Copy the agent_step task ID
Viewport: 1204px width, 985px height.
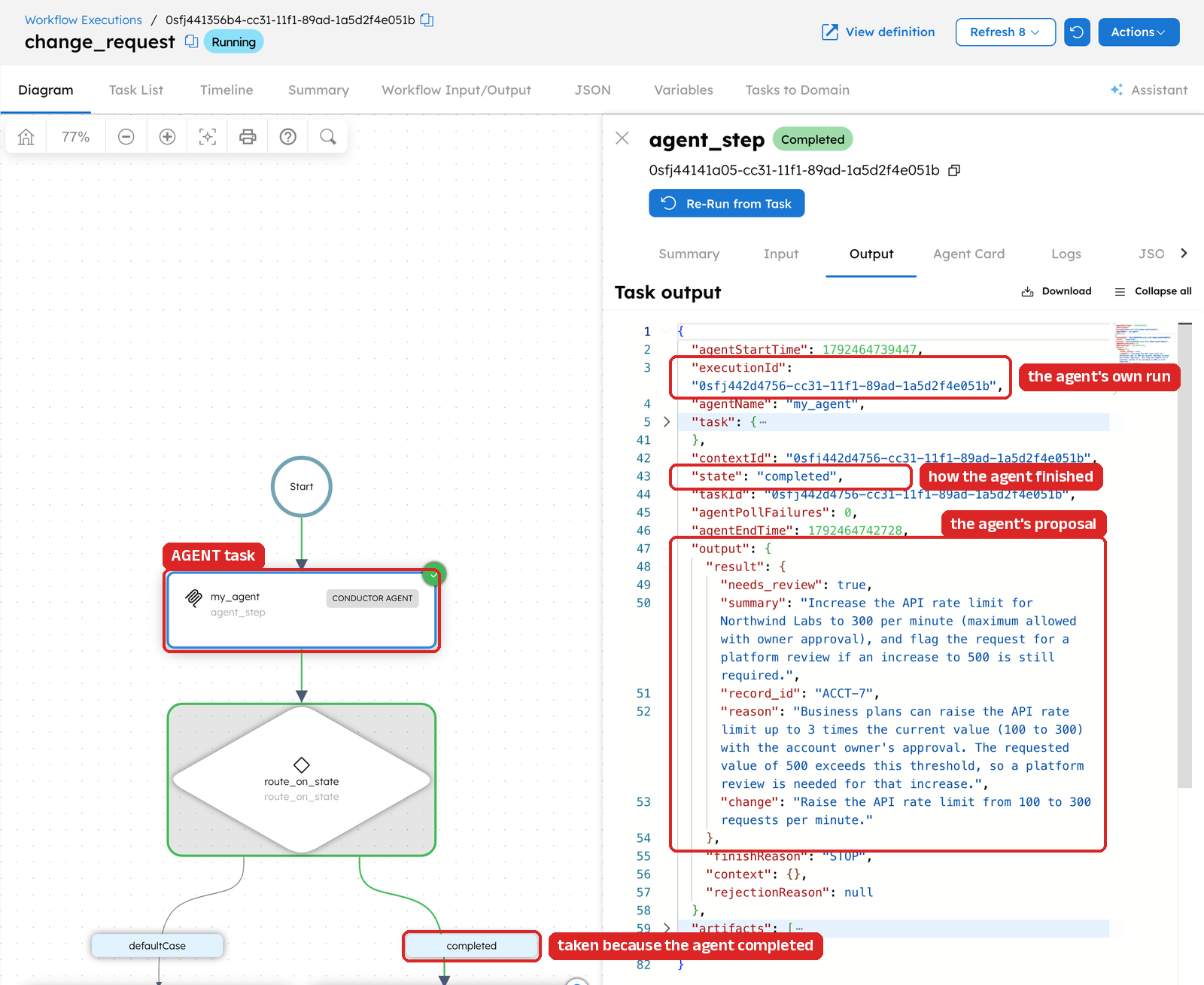[x=954, y=171]
